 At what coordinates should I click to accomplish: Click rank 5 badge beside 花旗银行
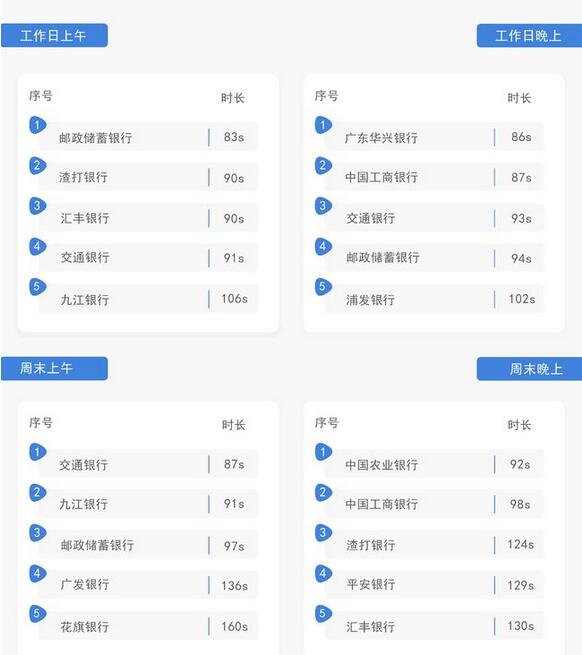pyautogui.click(x=37, y=614)
